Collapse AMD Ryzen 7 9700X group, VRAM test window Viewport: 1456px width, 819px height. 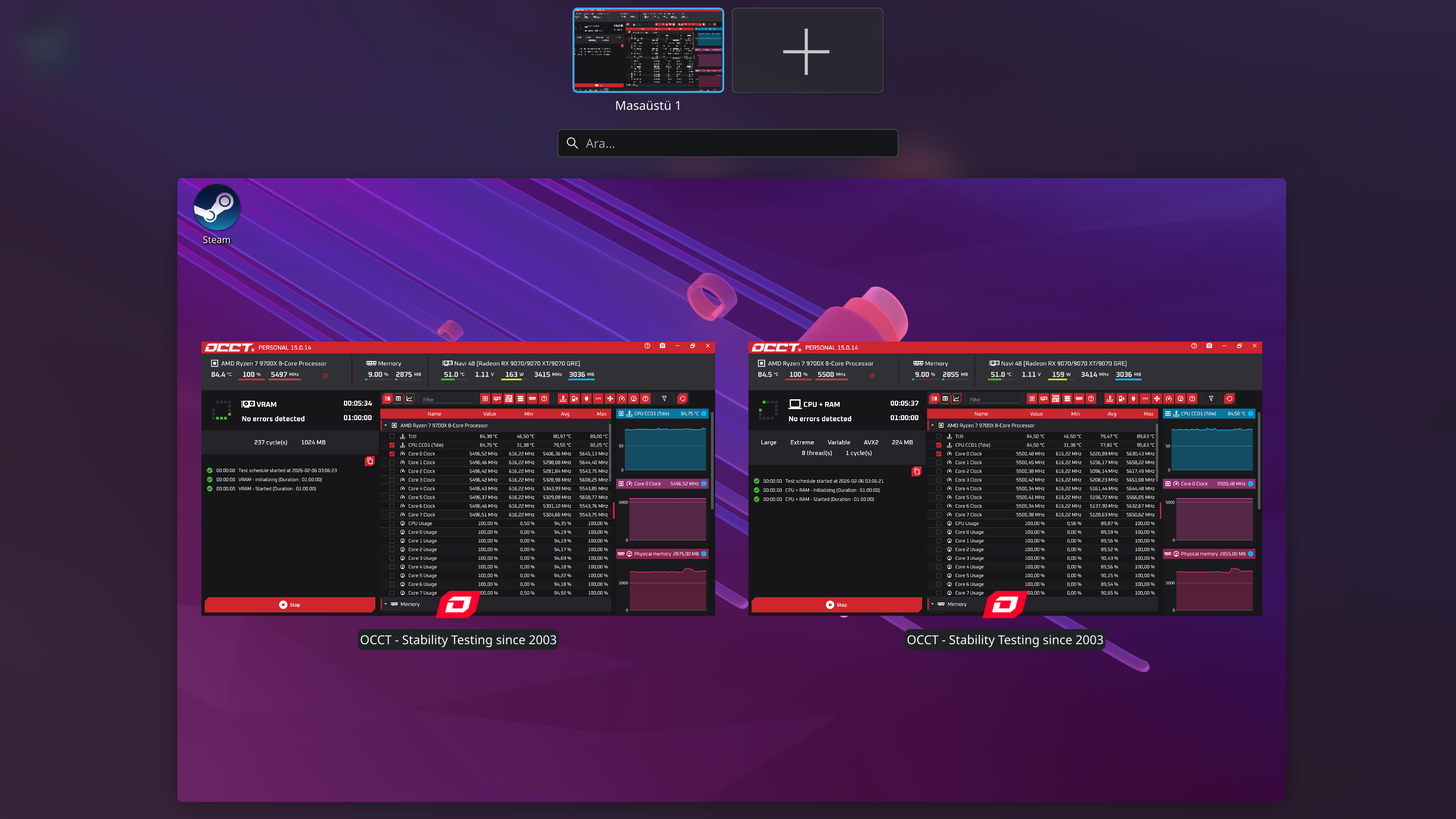click(x=386, y=425)
